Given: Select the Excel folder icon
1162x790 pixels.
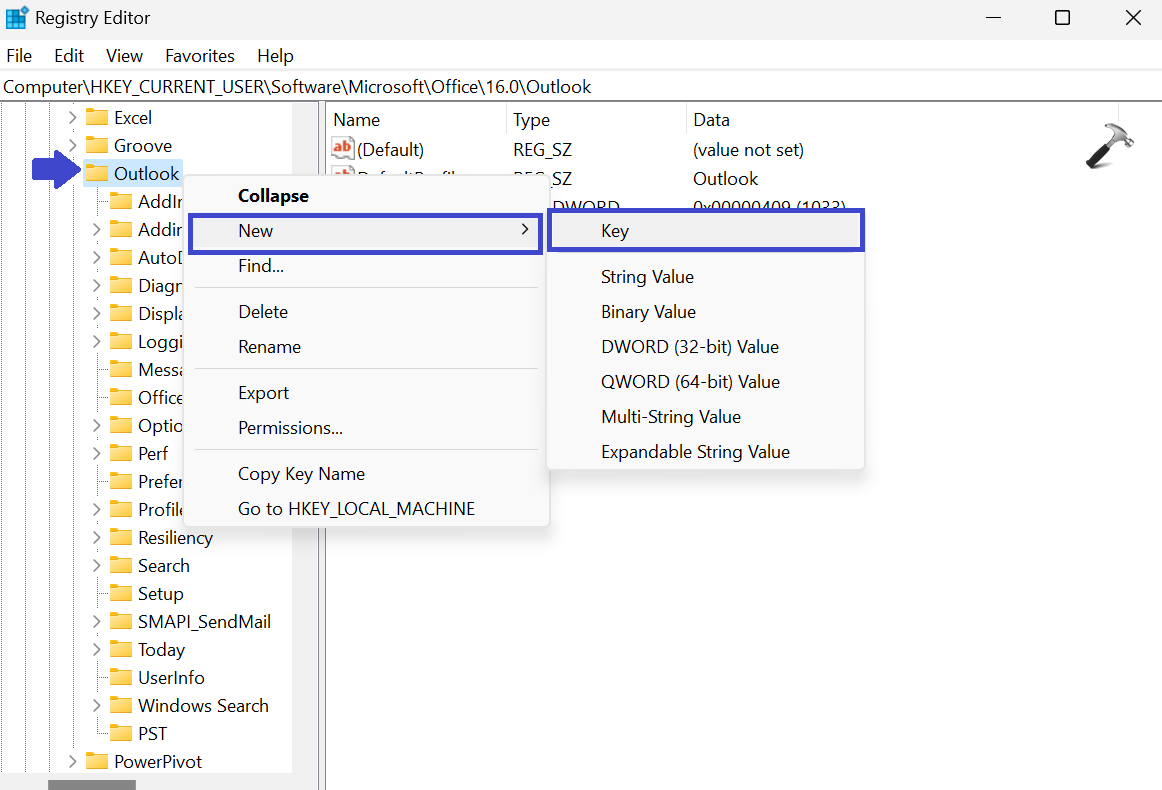Looking at the screenshot, I should click(97, 118).
